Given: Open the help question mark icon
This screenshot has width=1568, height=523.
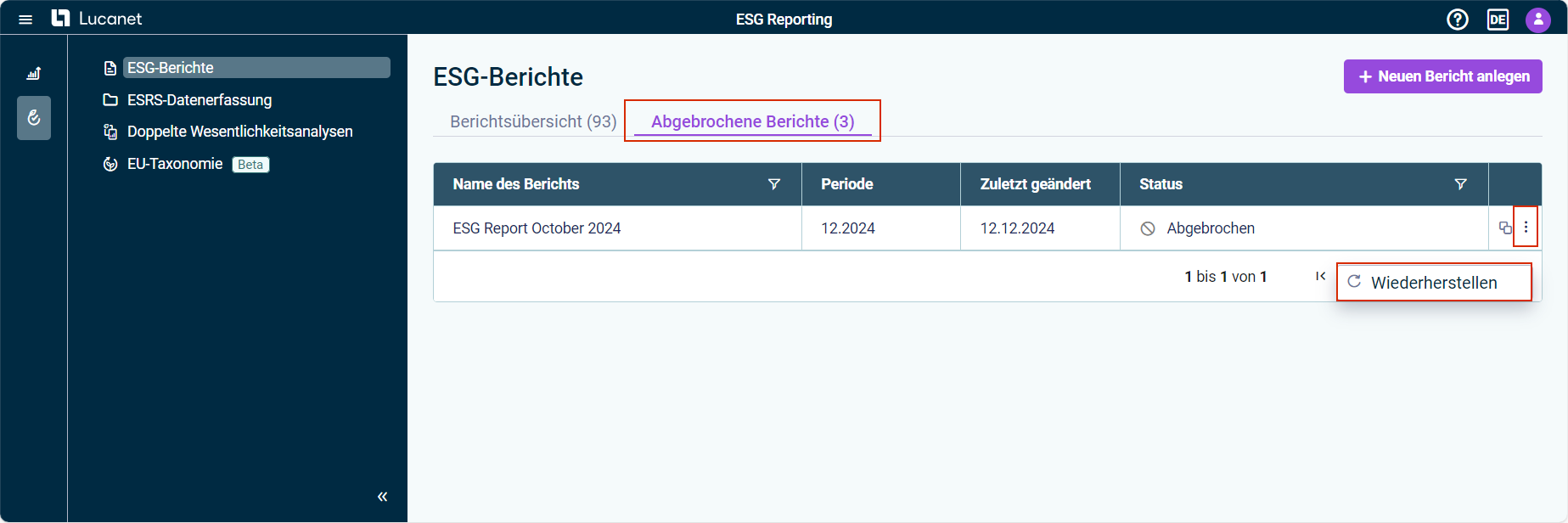Looking at the screenshot, I should click(1458, 20).
